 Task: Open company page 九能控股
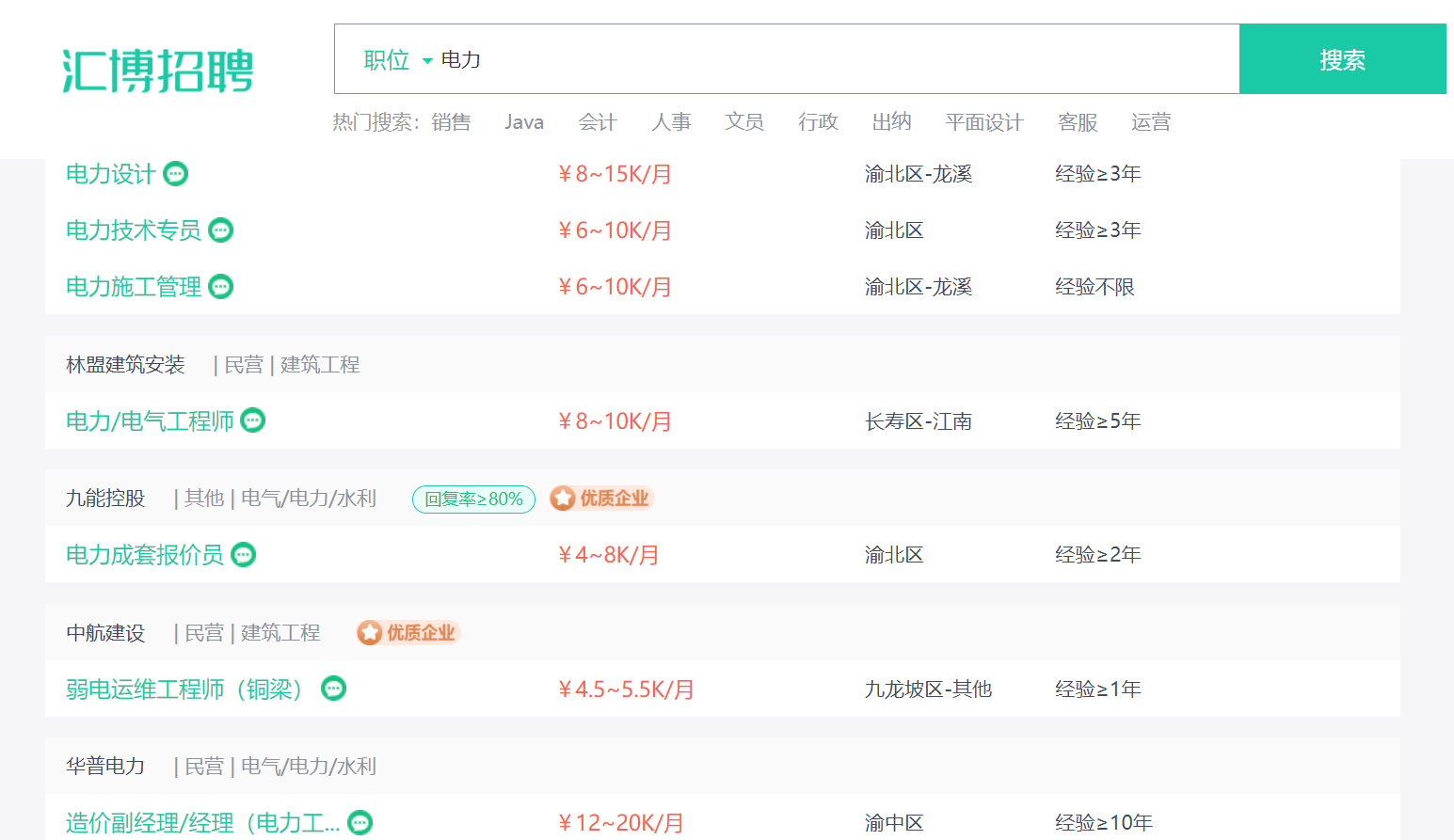105,499
